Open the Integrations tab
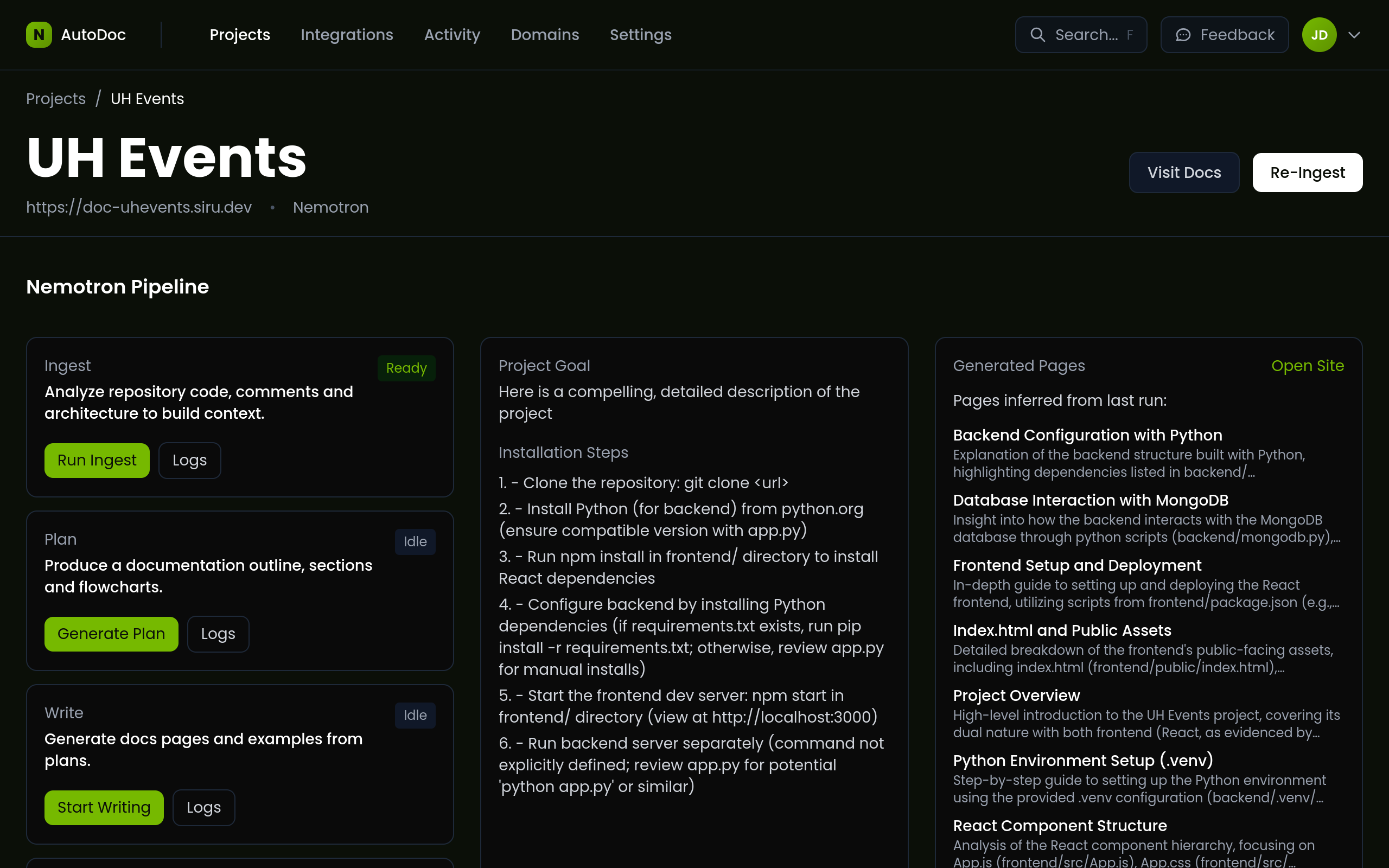 [347, 35]
